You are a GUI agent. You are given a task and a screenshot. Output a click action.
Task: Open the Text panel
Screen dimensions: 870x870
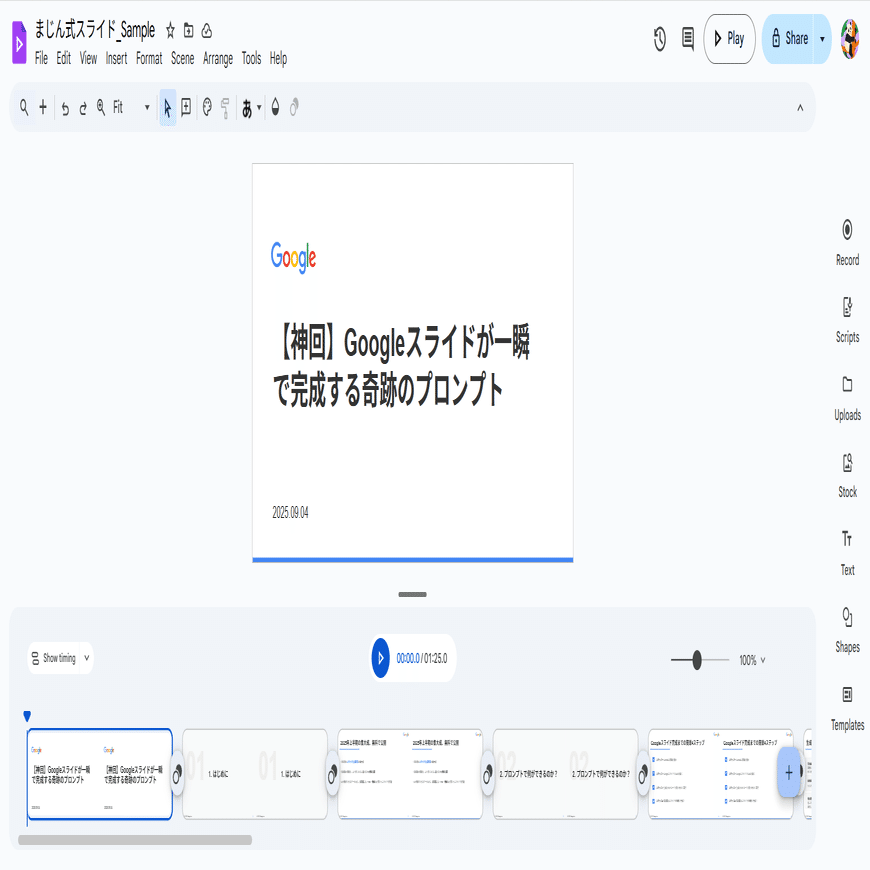coord(847,553)
